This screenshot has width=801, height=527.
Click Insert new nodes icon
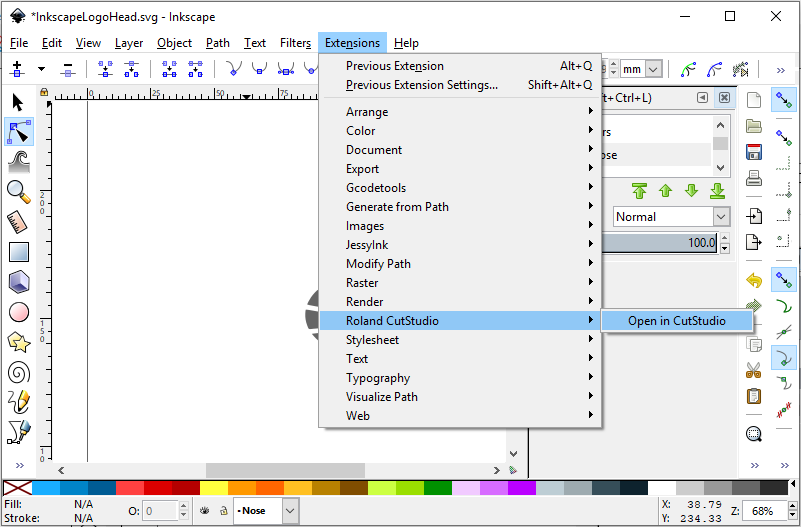[x=17, y=69]
